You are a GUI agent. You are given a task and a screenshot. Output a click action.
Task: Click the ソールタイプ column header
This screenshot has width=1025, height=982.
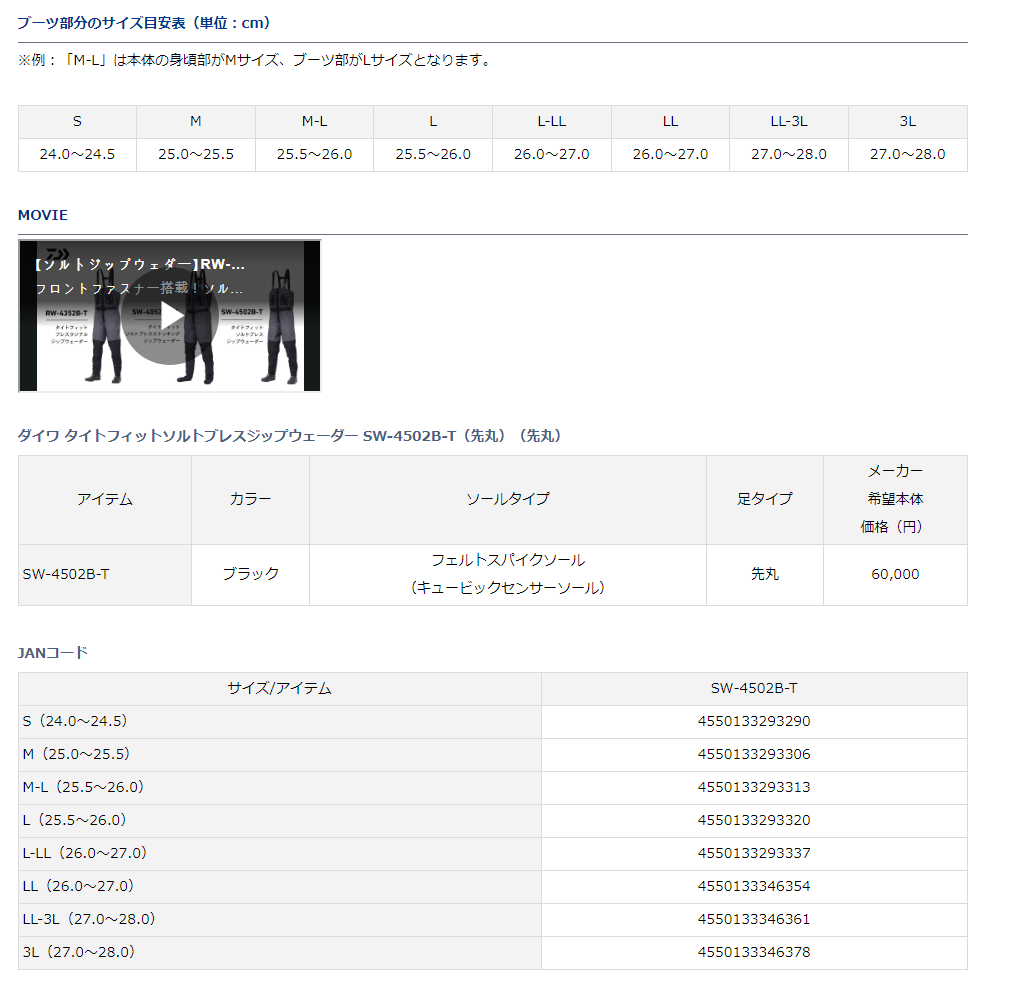pos(508,500)
